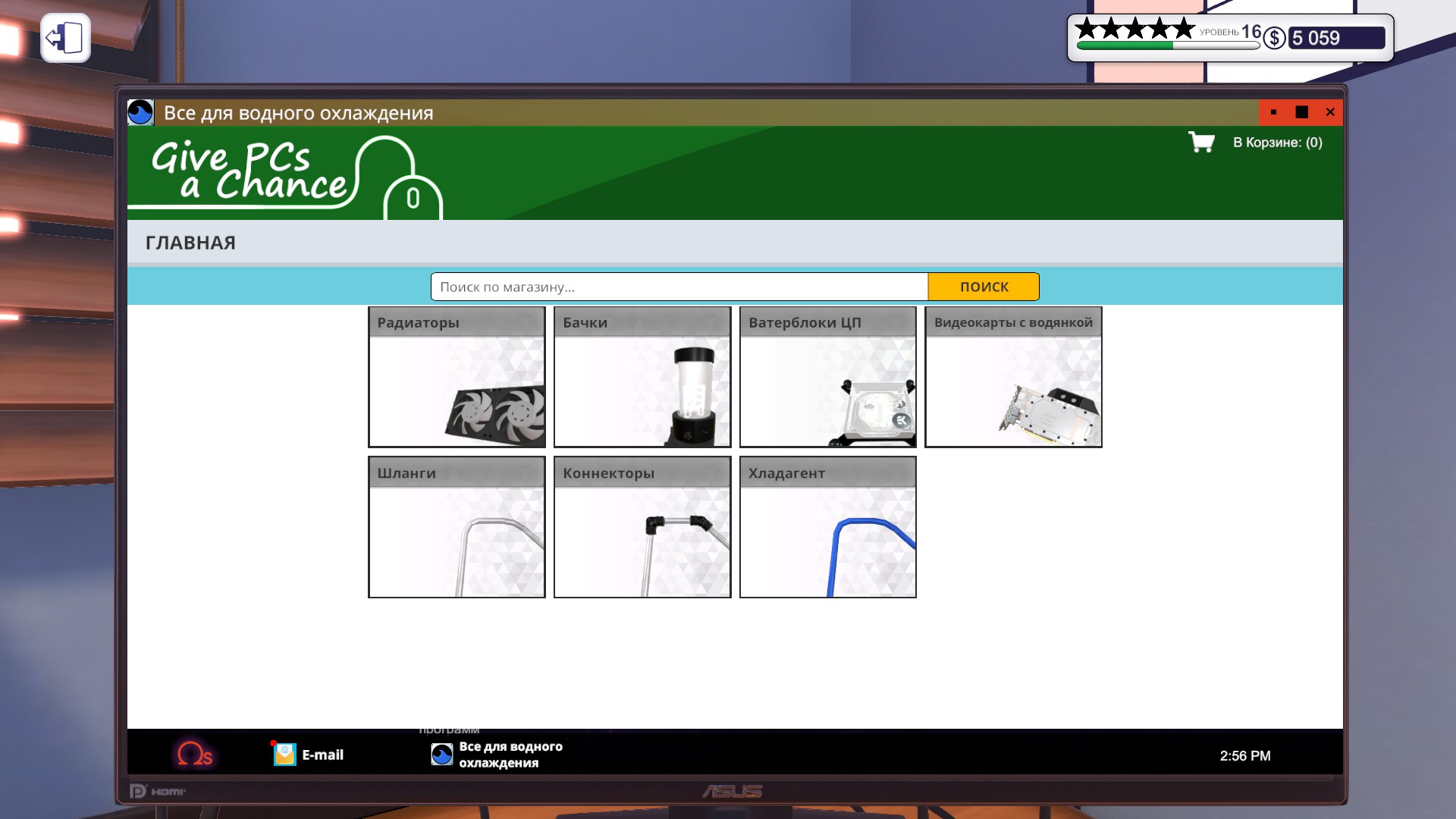Screen dimensions: 1456x819
Task: Click the Give PCs a Chance logo
Action: click(x=250, y=172)
